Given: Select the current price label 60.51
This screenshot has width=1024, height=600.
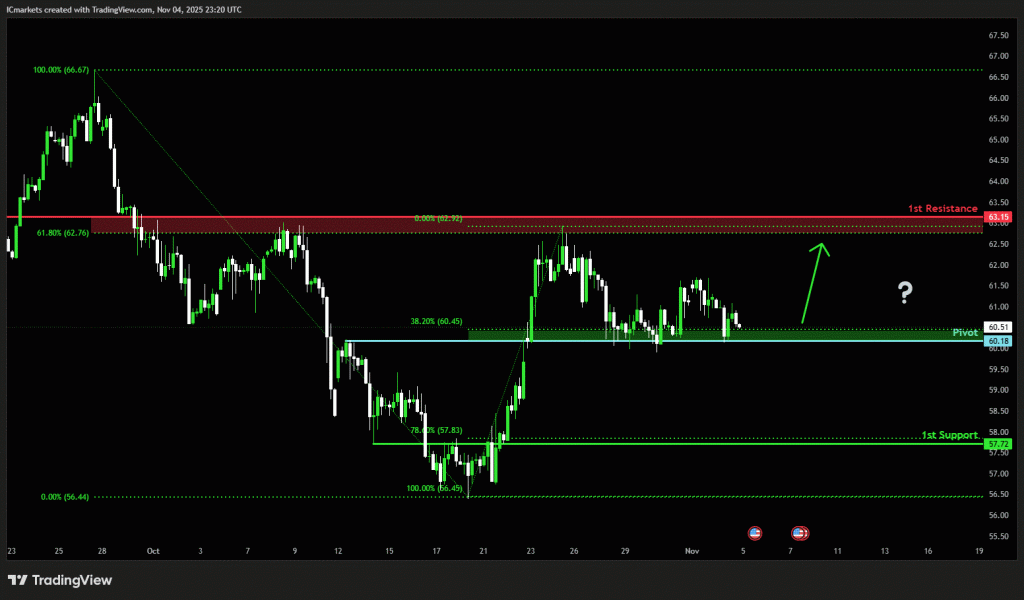Looking at the screenshot, I should (x=998, y=327).
